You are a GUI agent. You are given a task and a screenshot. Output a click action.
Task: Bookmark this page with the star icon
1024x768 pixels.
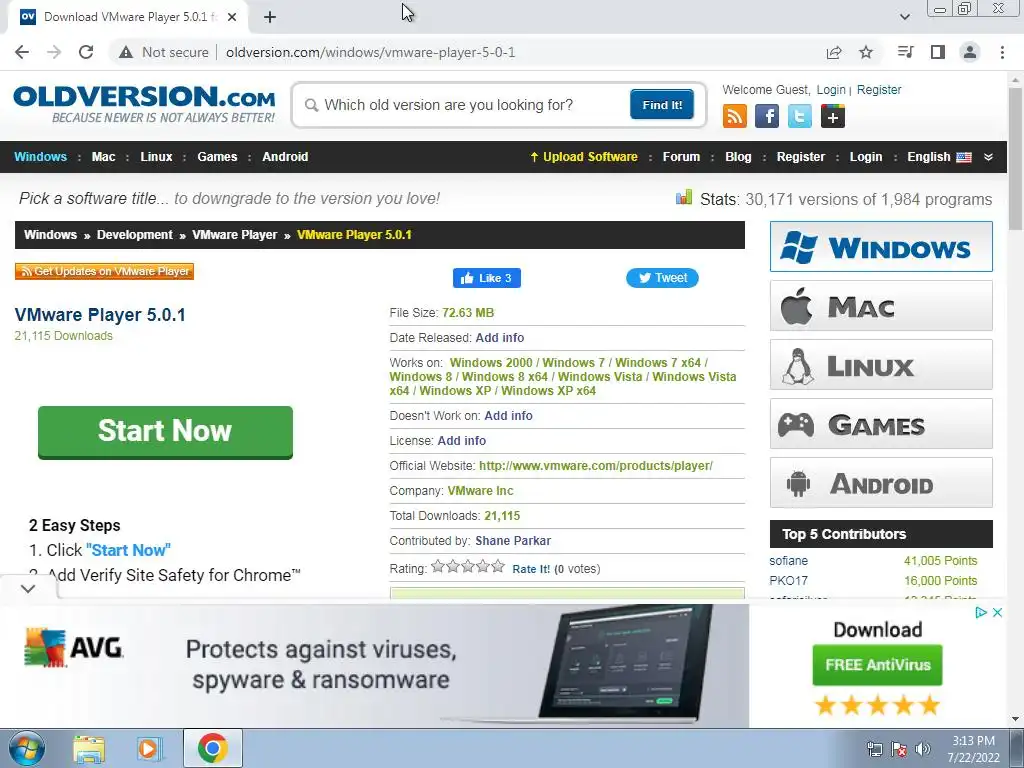(866, 52)
